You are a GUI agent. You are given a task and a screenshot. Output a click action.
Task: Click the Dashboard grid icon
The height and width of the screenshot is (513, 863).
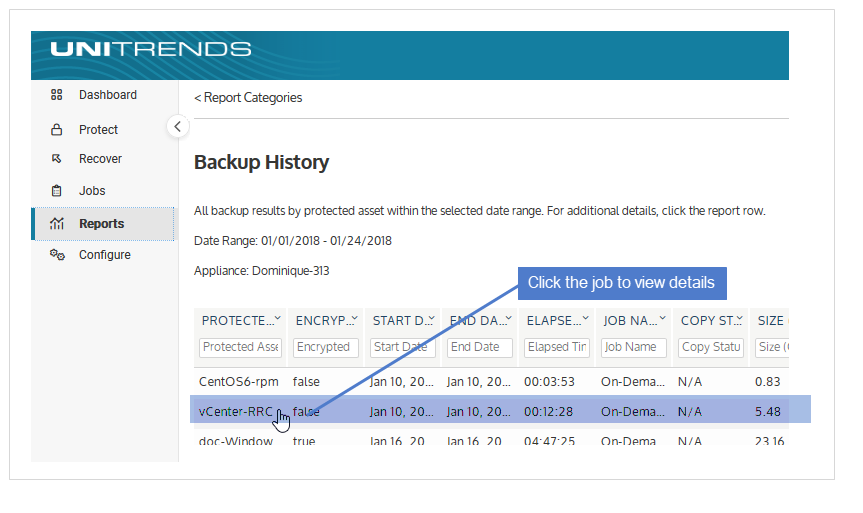(56, 95)
